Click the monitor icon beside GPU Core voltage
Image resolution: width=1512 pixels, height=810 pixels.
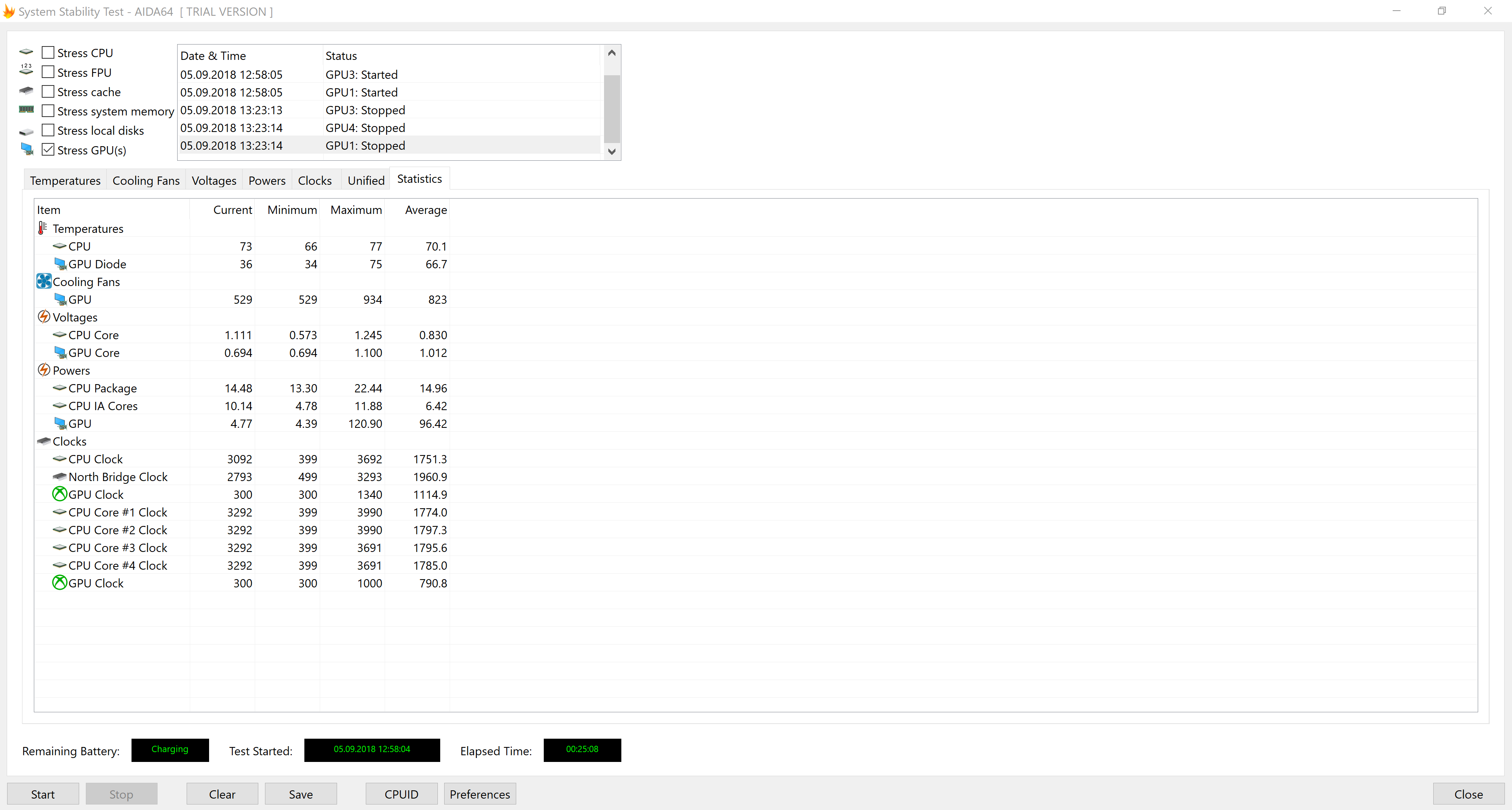[60, 353]
